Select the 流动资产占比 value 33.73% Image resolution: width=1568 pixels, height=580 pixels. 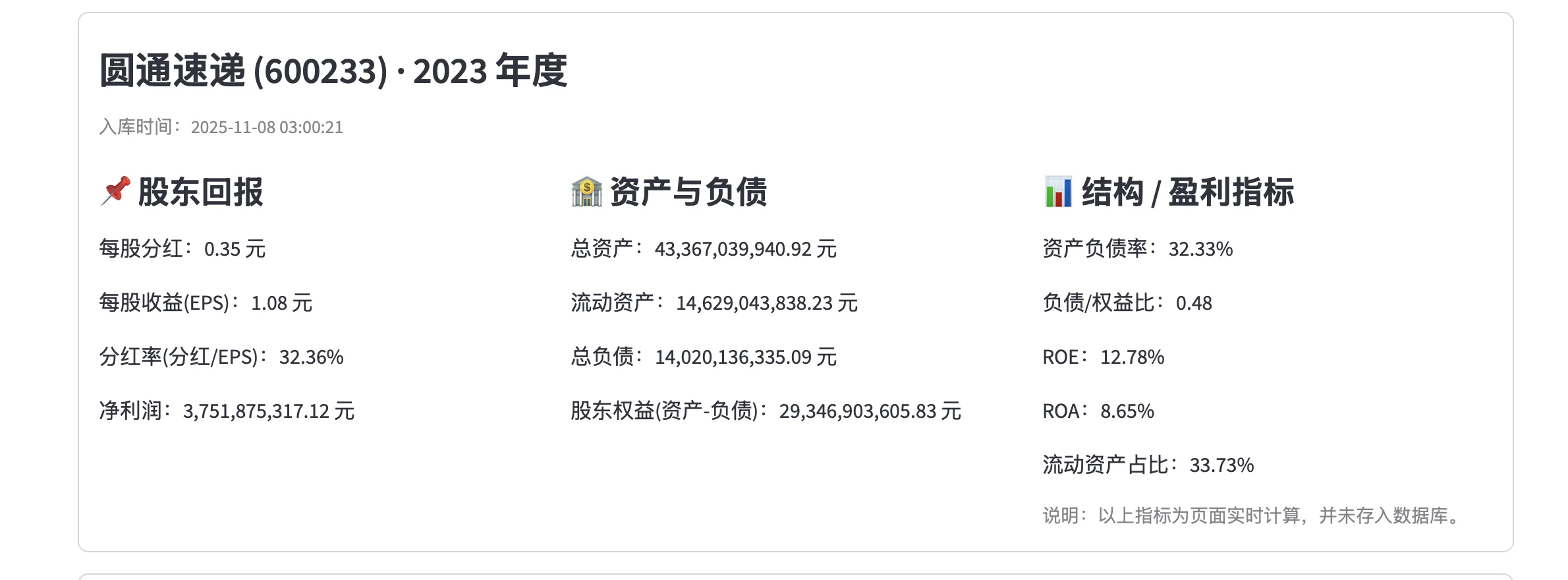(1221, 465)
